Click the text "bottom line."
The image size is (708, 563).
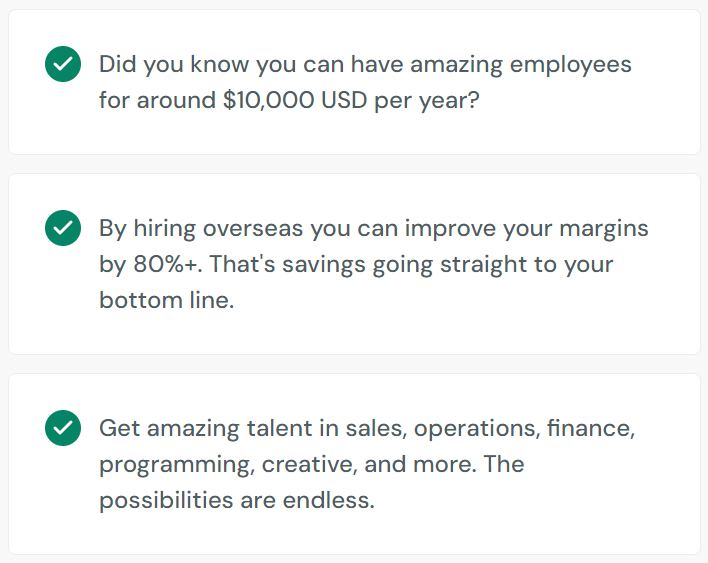pyautogui.click(x=167, y=300)
